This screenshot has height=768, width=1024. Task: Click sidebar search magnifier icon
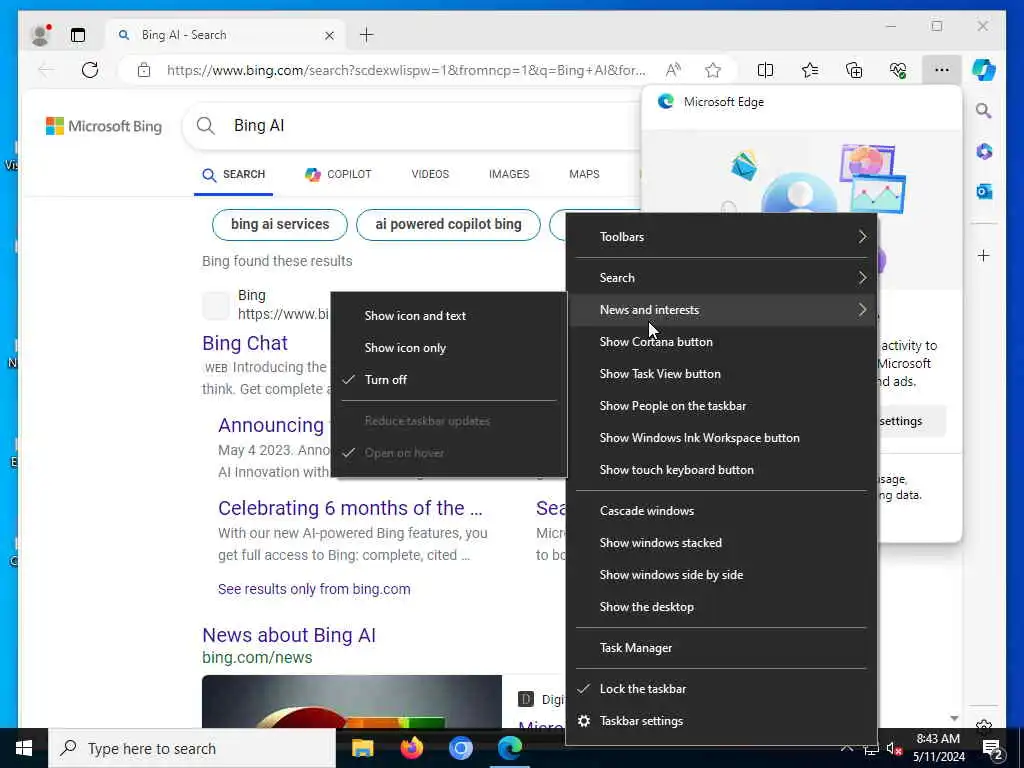pyautogui.click(x=984, y=111)
